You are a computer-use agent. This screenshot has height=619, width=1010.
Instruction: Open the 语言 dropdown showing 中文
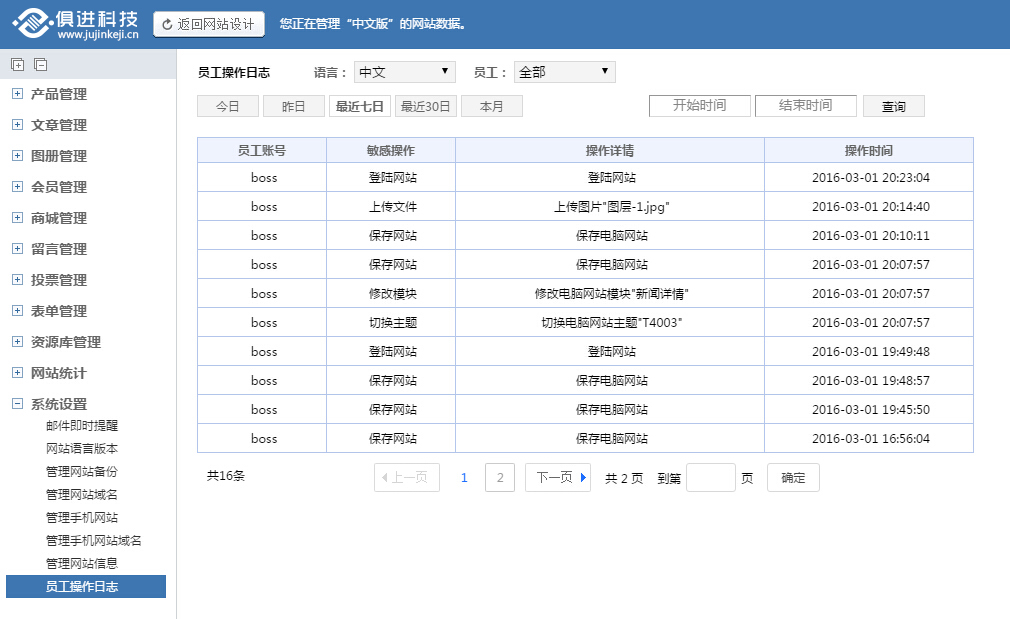point(404,72)
